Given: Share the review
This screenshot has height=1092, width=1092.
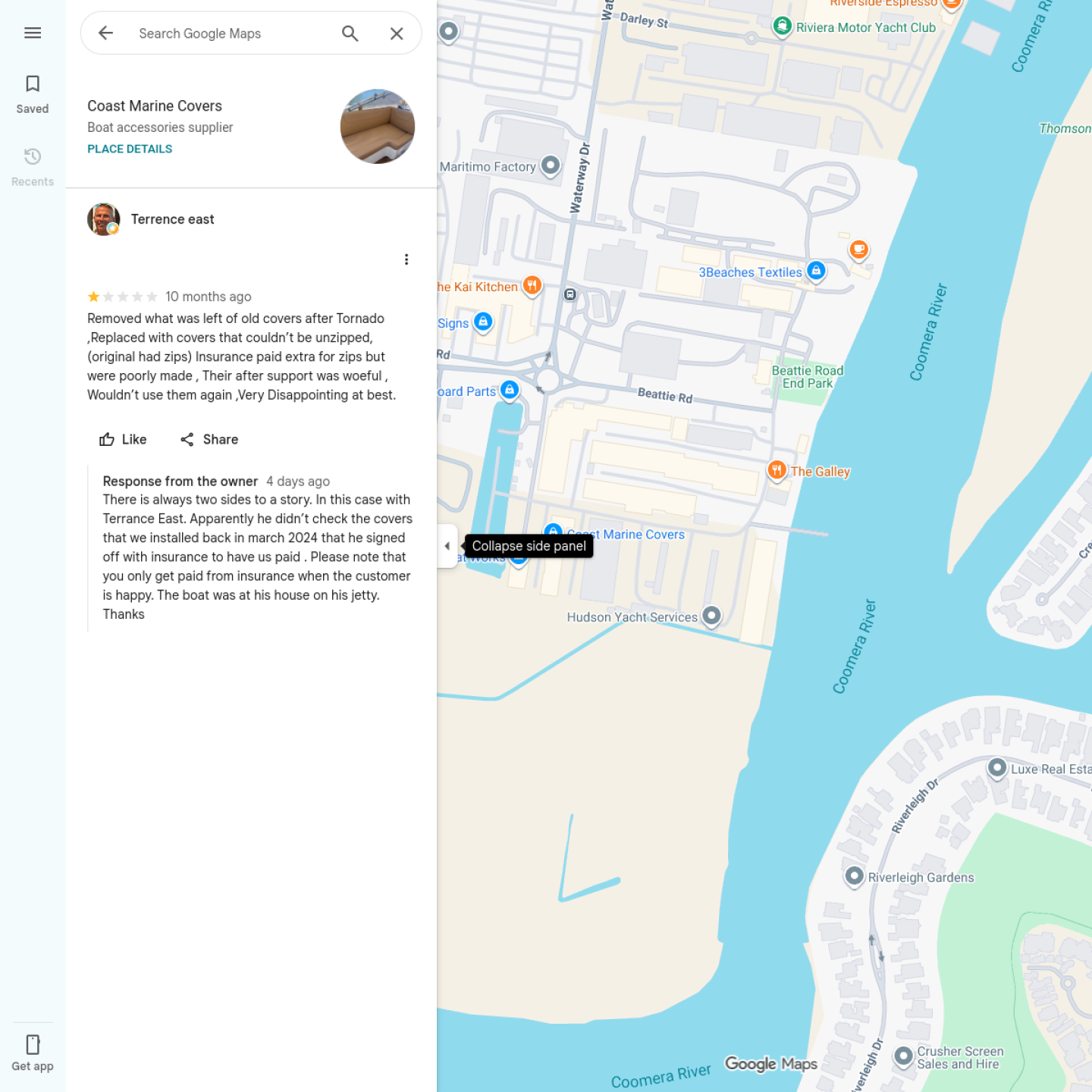Looking at the screenshot, I should click(x=209, y=439).
